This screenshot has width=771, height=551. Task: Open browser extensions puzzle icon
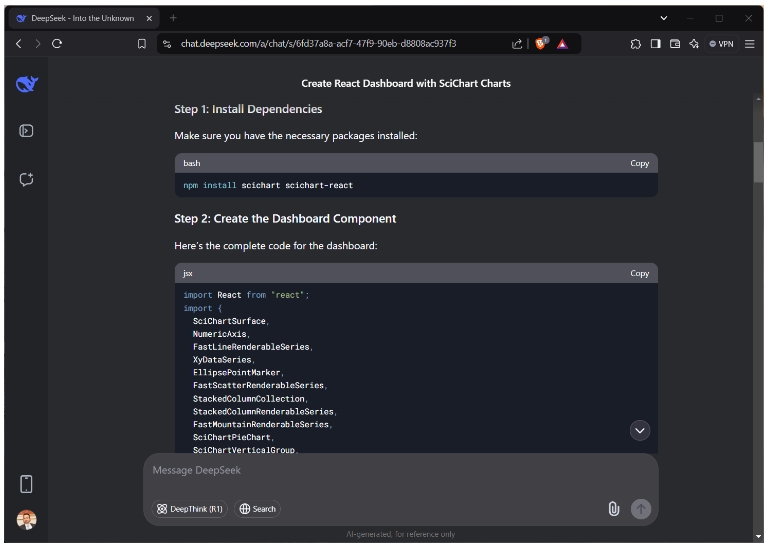tap(635, 44)
